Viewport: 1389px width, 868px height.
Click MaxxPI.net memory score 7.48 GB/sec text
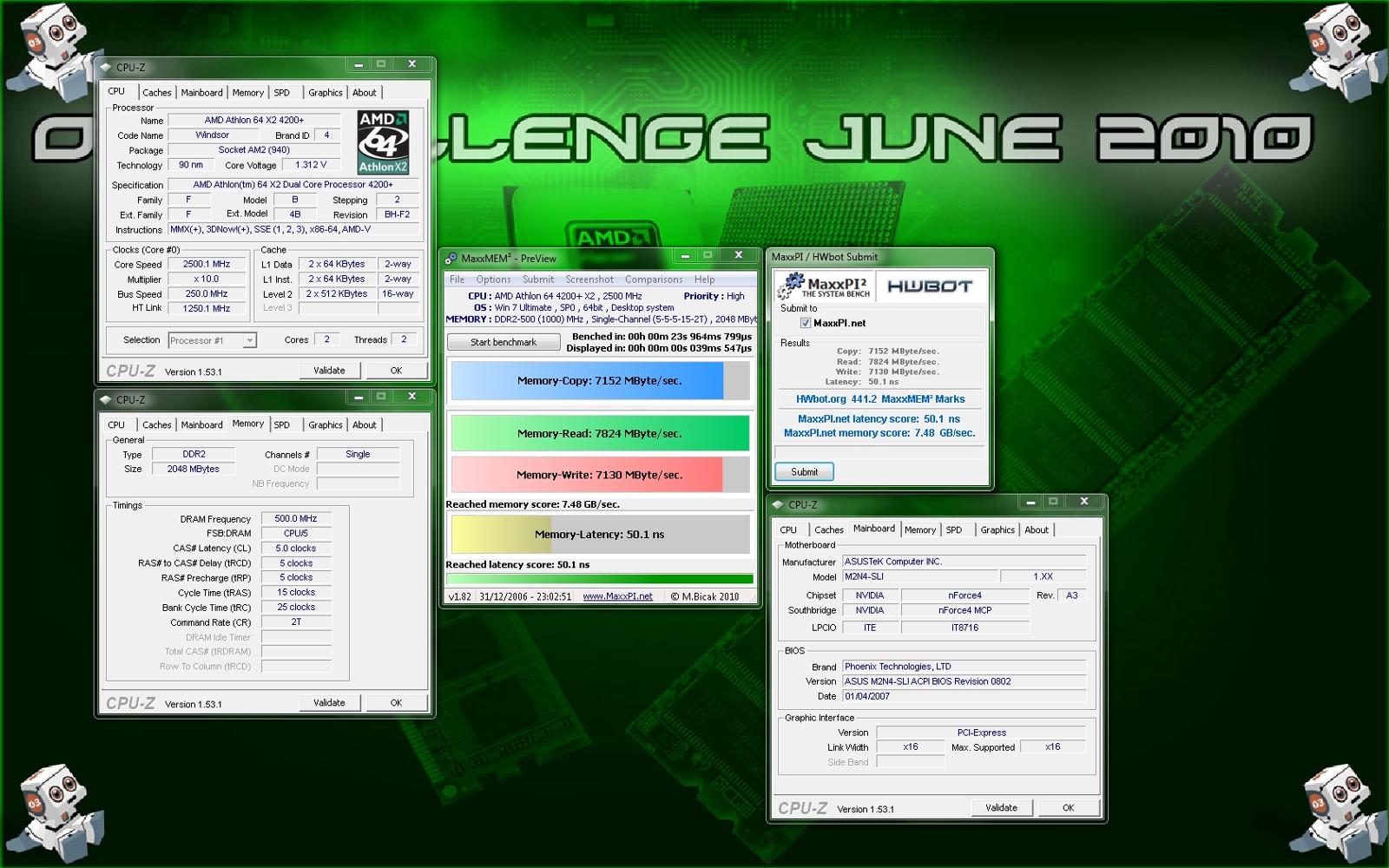click(879, 433)
